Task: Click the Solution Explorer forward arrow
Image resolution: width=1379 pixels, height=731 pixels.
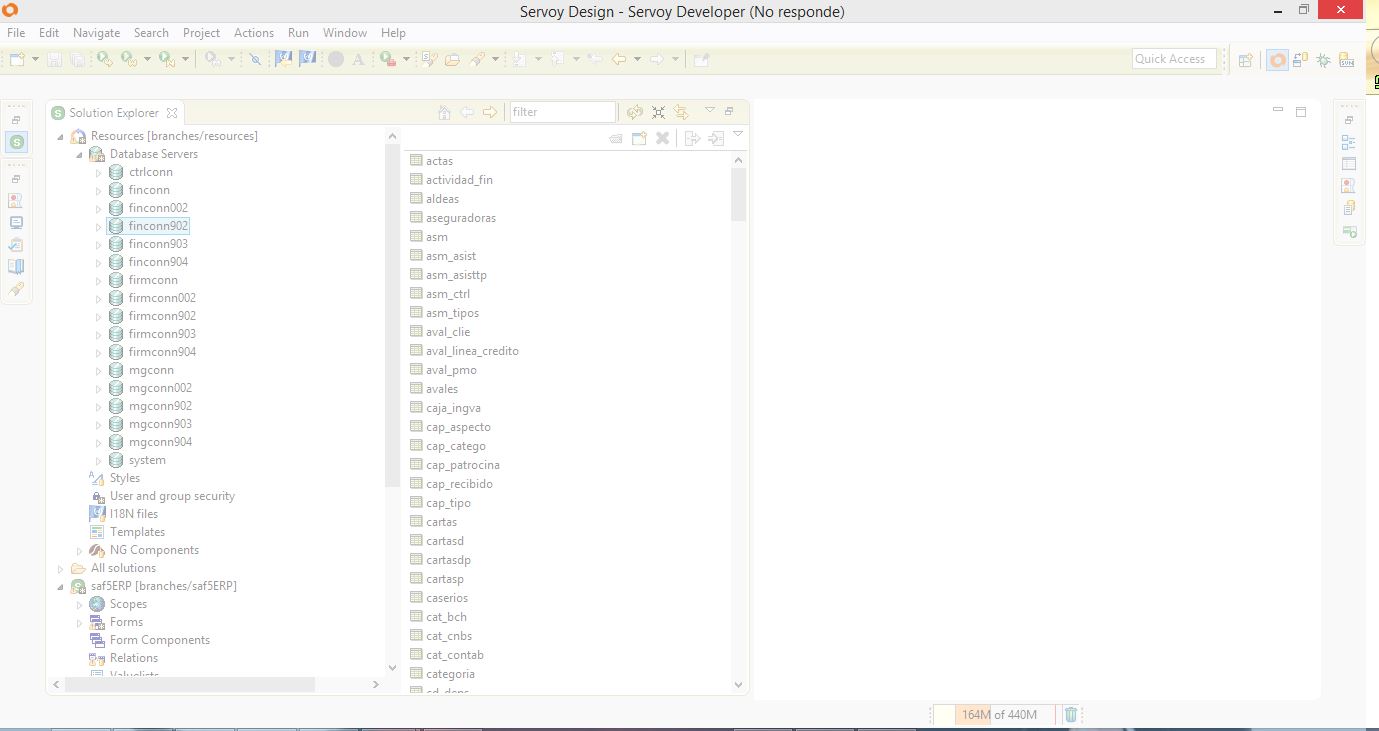Action: point(490,112)
